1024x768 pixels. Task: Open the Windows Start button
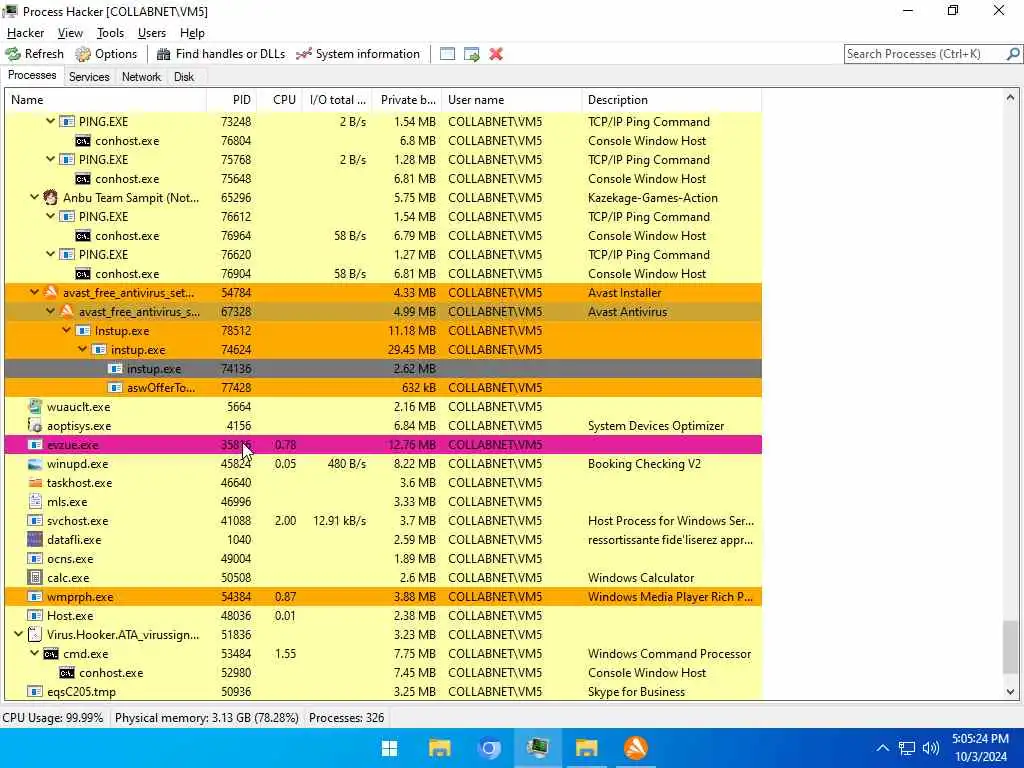390,748
